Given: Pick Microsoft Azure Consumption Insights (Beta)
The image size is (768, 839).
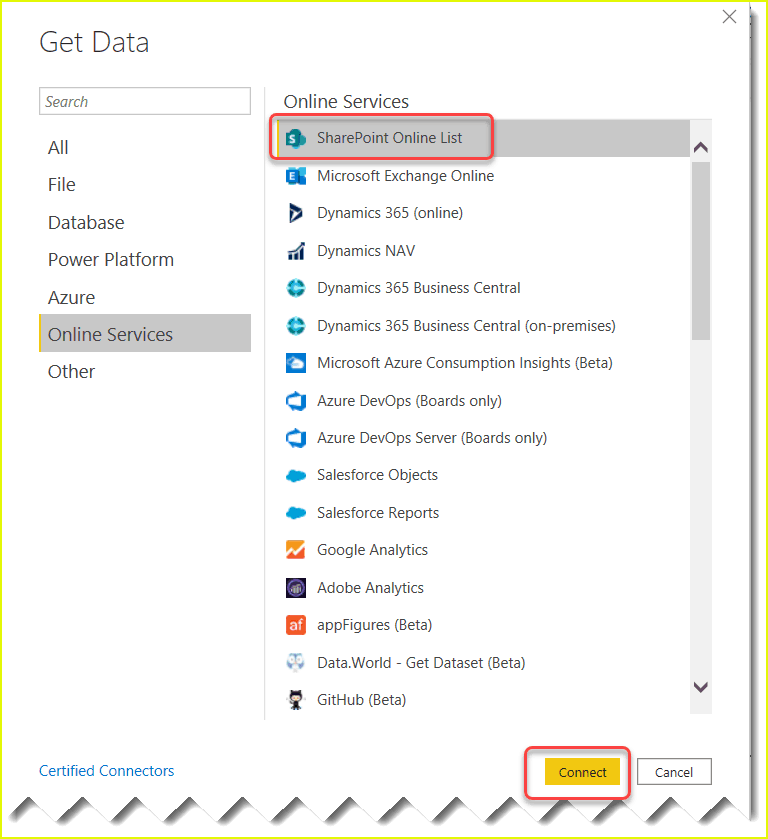Looking at the screenshot, I should [483, 363].
